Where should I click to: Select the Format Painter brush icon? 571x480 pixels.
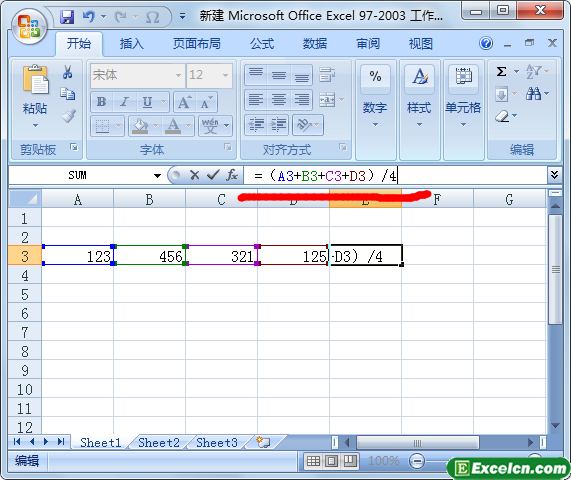pyautogui.click(x=68, y=116)
